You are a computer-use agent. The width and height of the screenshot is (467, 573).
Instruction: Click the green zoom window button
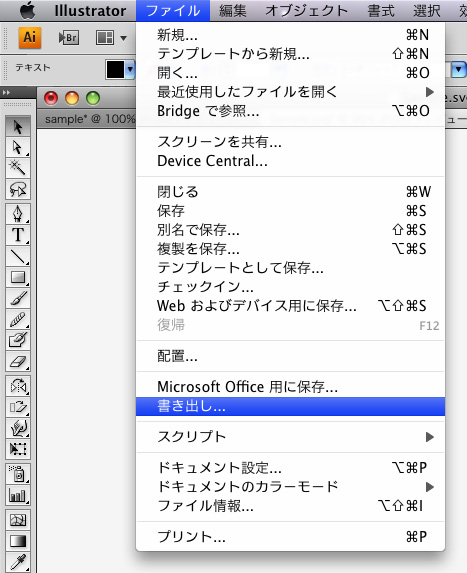click(x=93, y=98)
